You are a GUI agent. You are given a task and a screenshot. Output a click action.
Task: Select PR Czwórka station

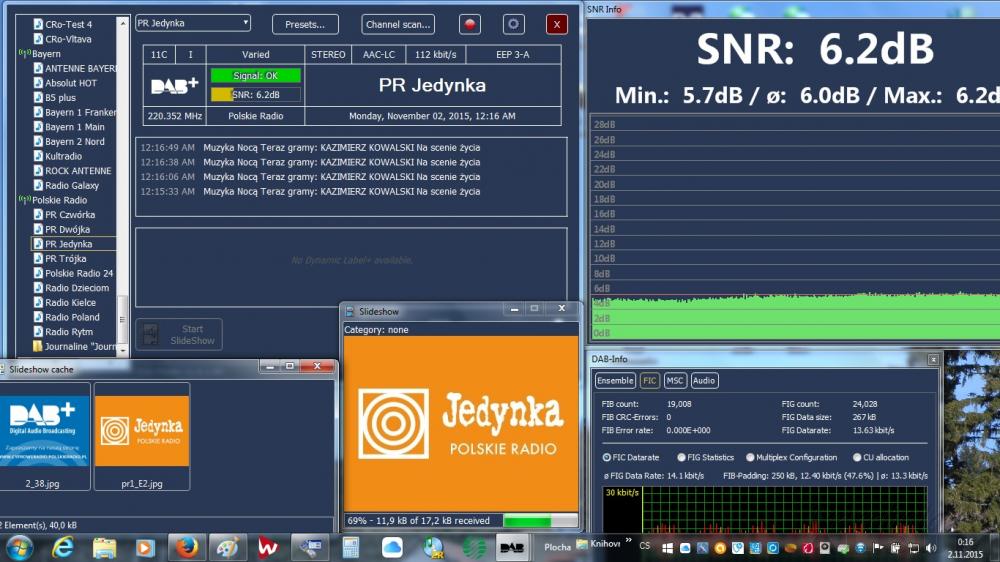click(x=70, y=215)
